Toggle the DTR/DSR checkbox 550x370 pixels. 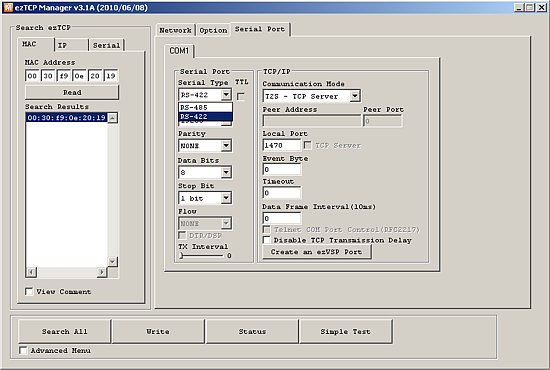click(182, 235)
